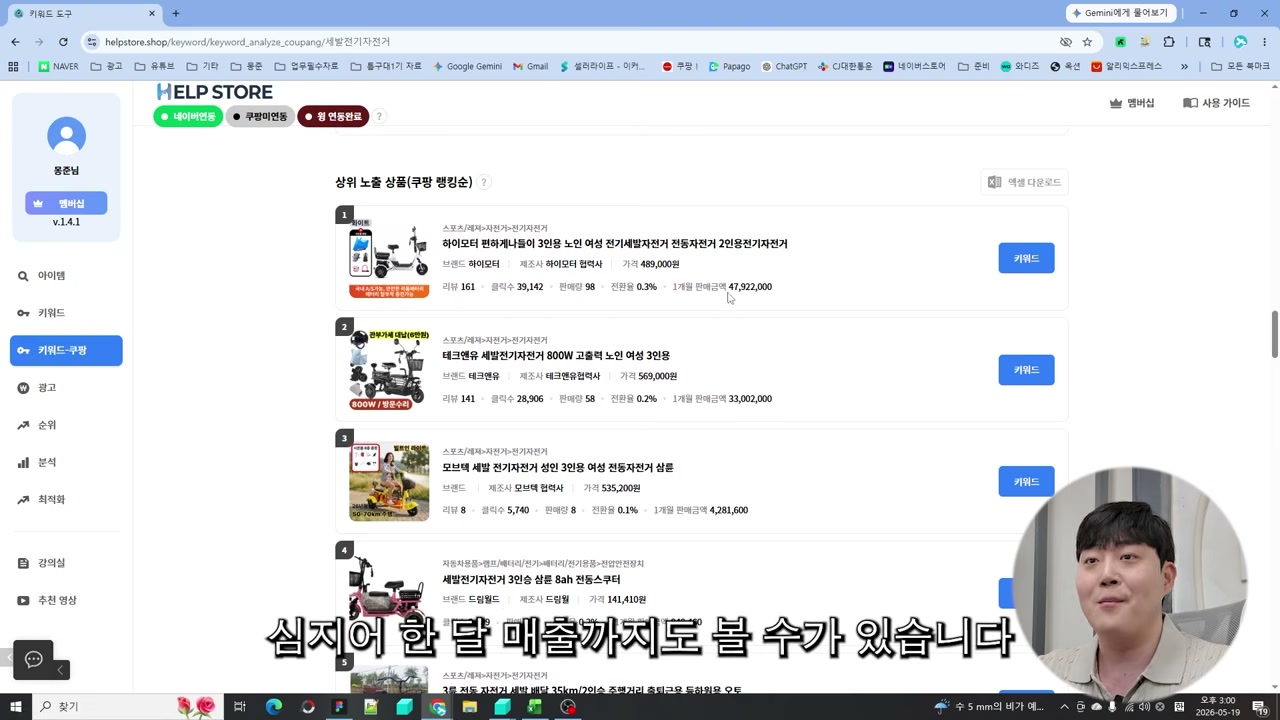Click 키워드 button for 모브텍 product
This screenshot has height=720, width=1280.
1026,481
